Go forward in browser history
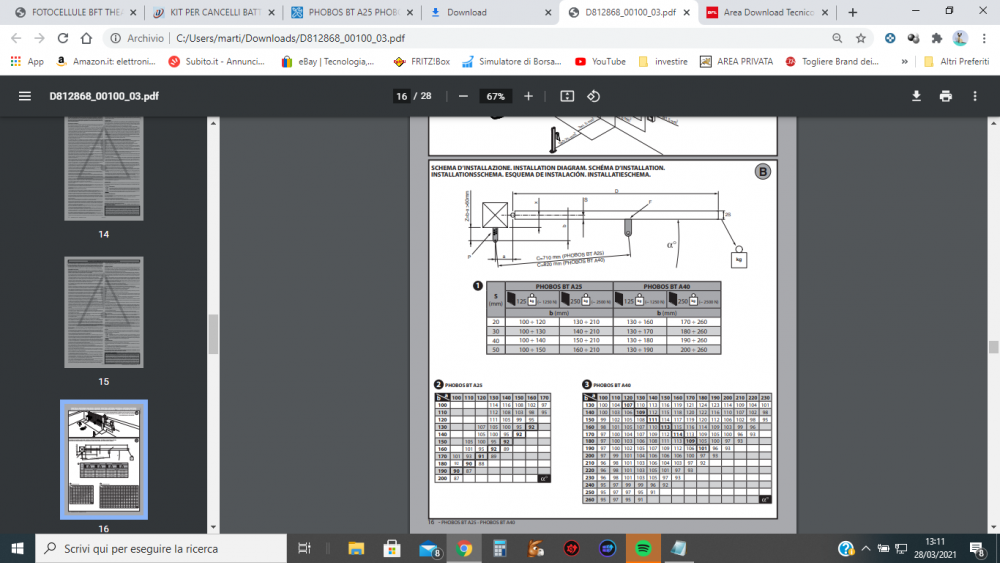Screen dimensions: 1000x563 click(40, 38)
